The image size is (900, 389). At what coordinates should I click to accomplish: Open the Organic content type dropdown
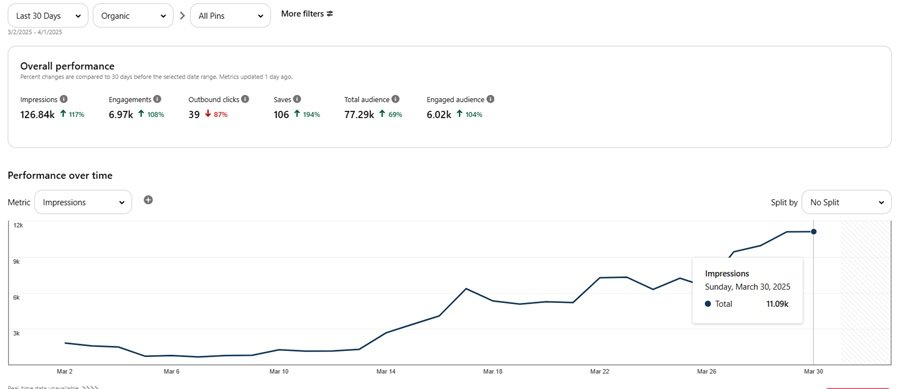(x=133, y=16)
